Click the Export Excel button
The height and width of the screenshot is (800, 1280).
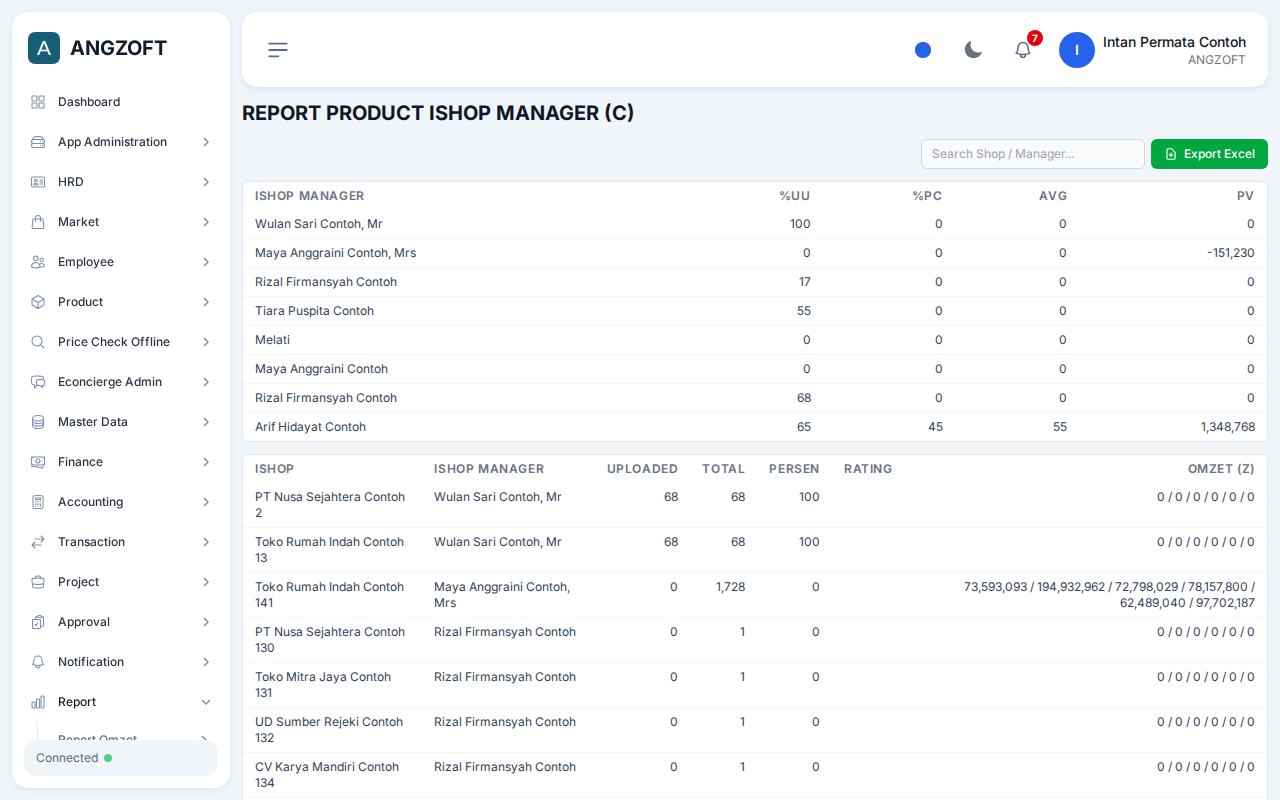pyautogui.click(x=1209, y=154)
